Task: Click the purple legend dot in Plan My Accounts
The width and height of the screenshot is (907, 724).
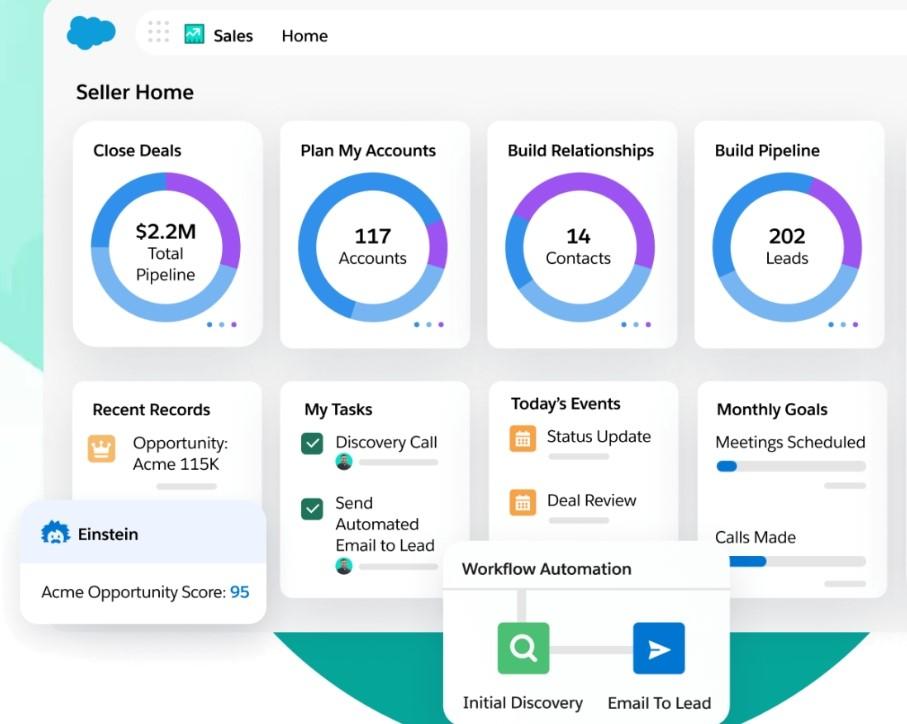Action: [441, 324]
